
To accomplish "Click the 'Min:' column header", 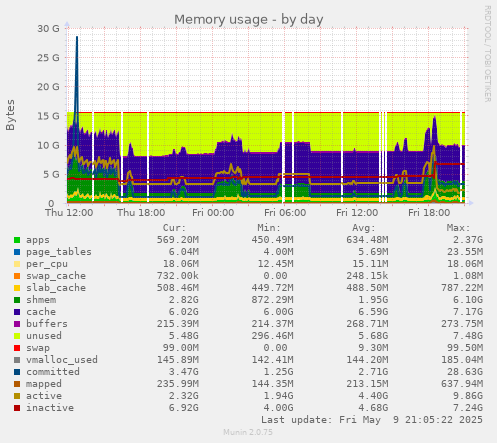I will (269, 228).
